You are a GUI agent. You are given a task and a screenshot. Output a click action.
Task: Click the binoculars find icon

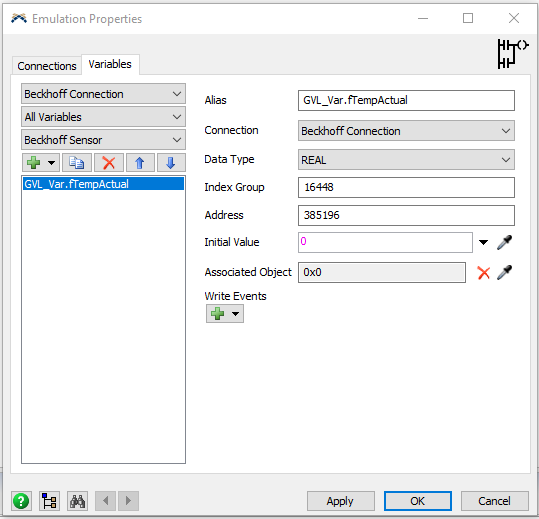[x=77, y=501]
